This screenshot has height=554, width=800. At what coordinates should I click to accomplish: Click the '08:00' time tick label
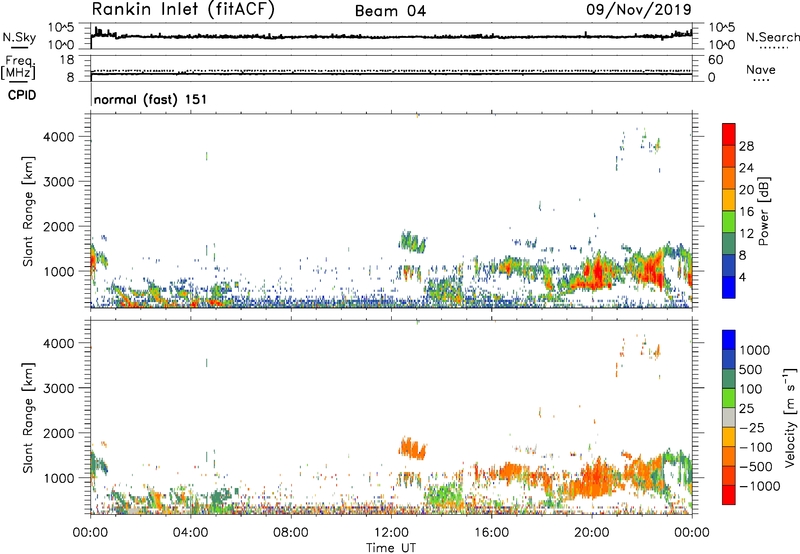[x=291, y=533]
